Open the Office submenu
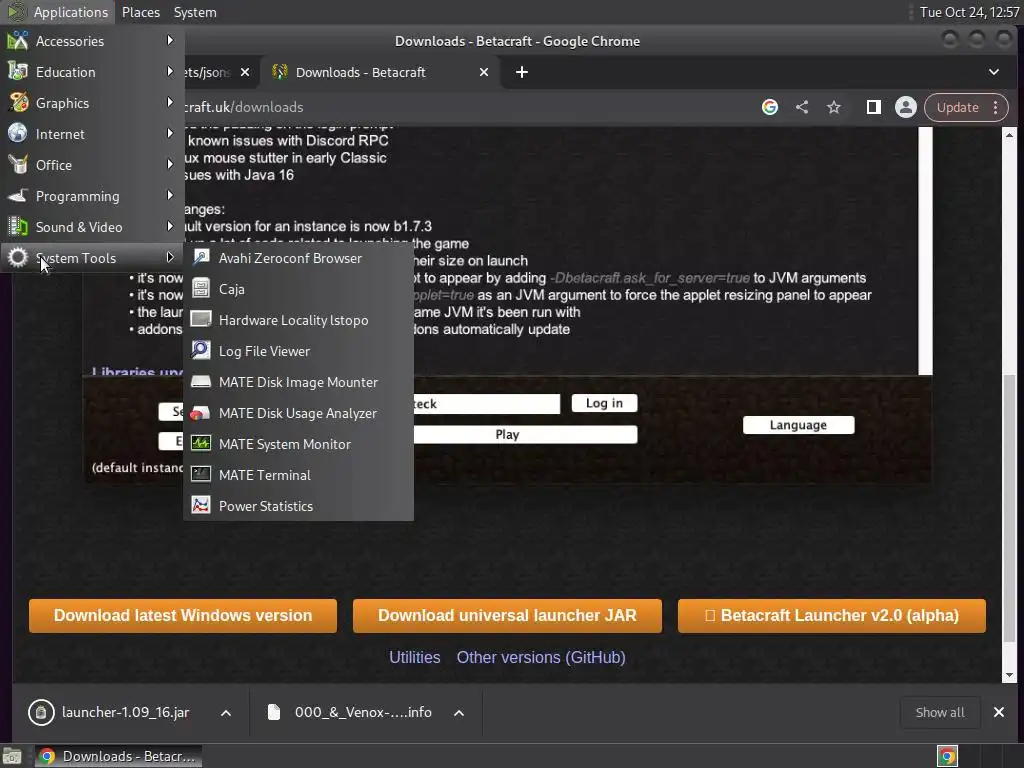1024x768 pixels. point(92,165)
